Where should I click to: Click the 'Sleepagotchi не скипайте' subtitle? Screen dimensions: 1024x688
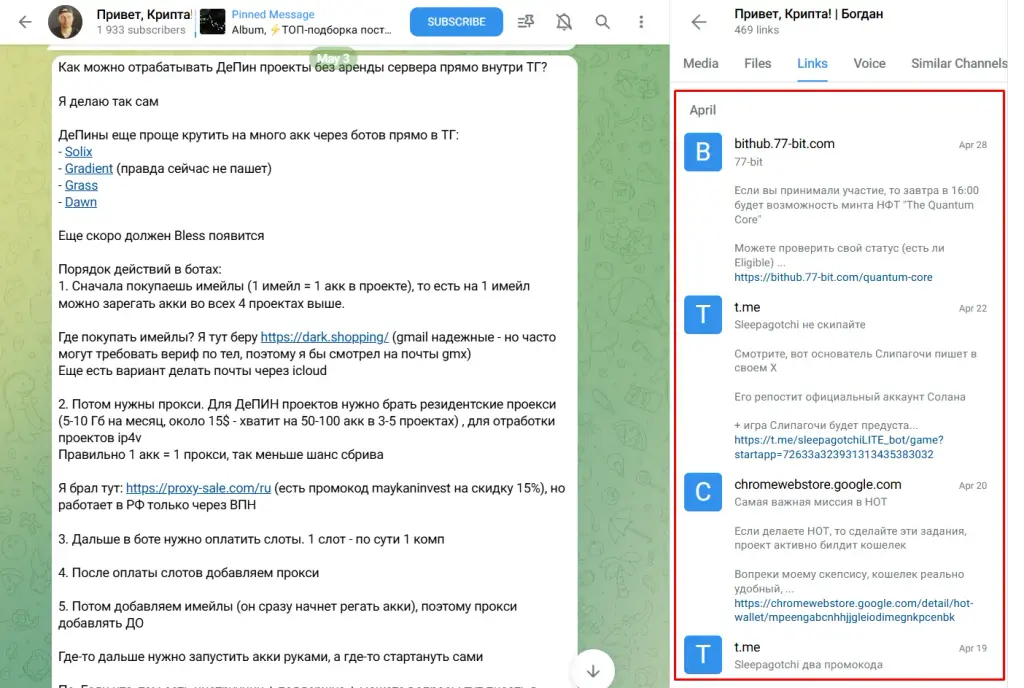799,324
